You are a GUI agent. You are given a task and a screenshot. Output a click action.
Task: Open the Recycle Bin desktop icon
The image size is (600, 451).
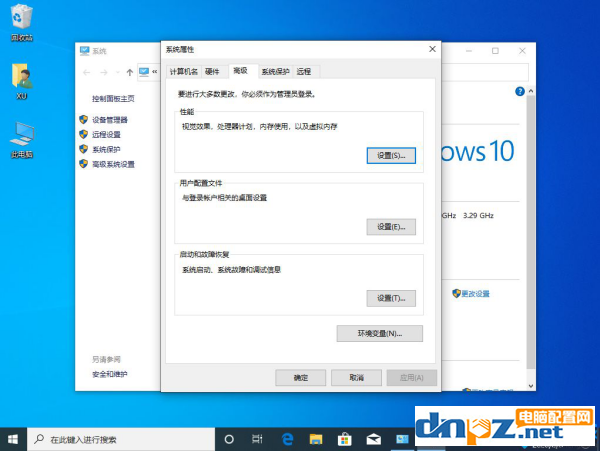(x=21, y=22)
